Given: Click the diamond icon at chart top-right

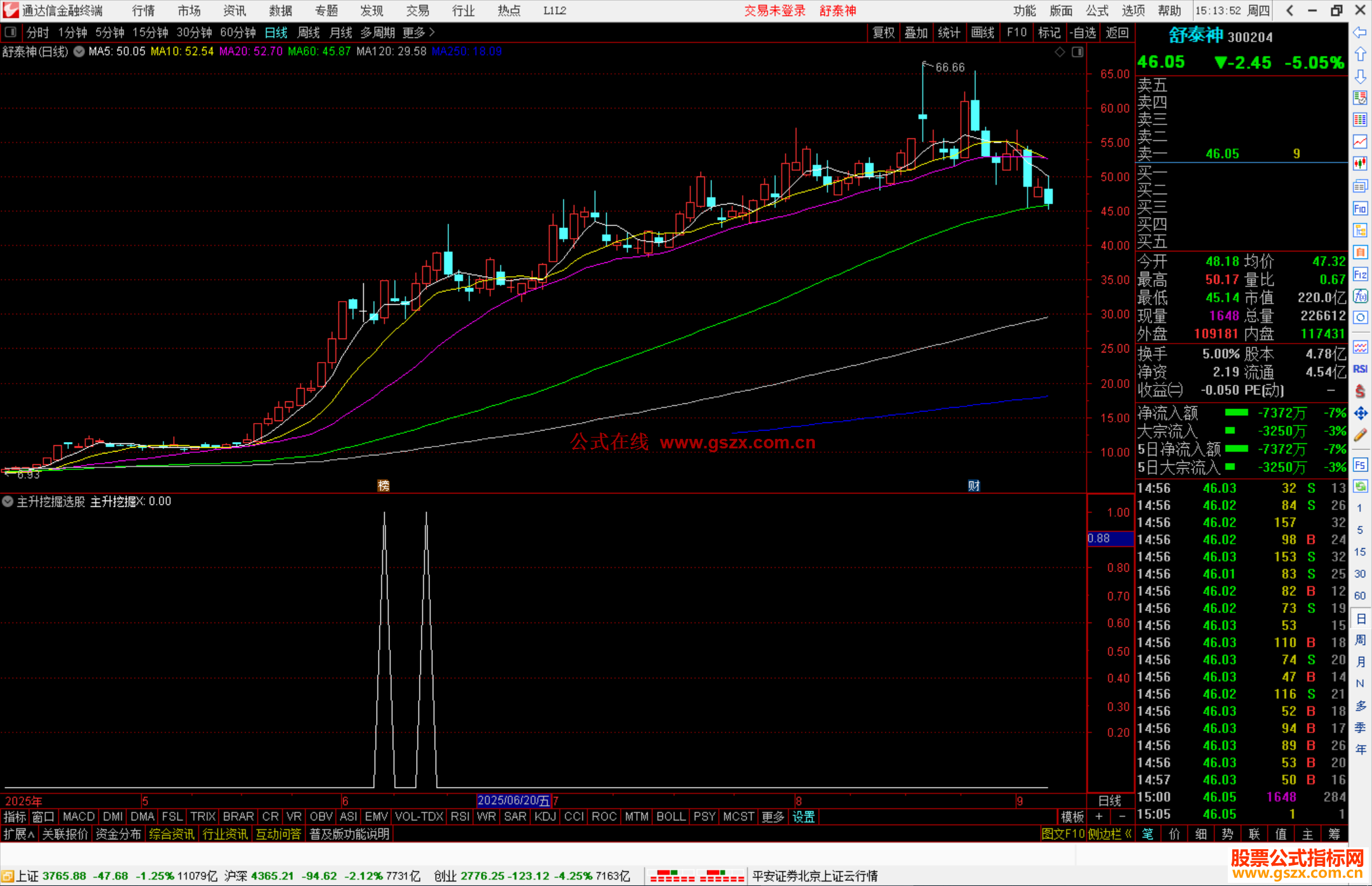Looking at the screenshot, I should click(x=1059, y=52).
